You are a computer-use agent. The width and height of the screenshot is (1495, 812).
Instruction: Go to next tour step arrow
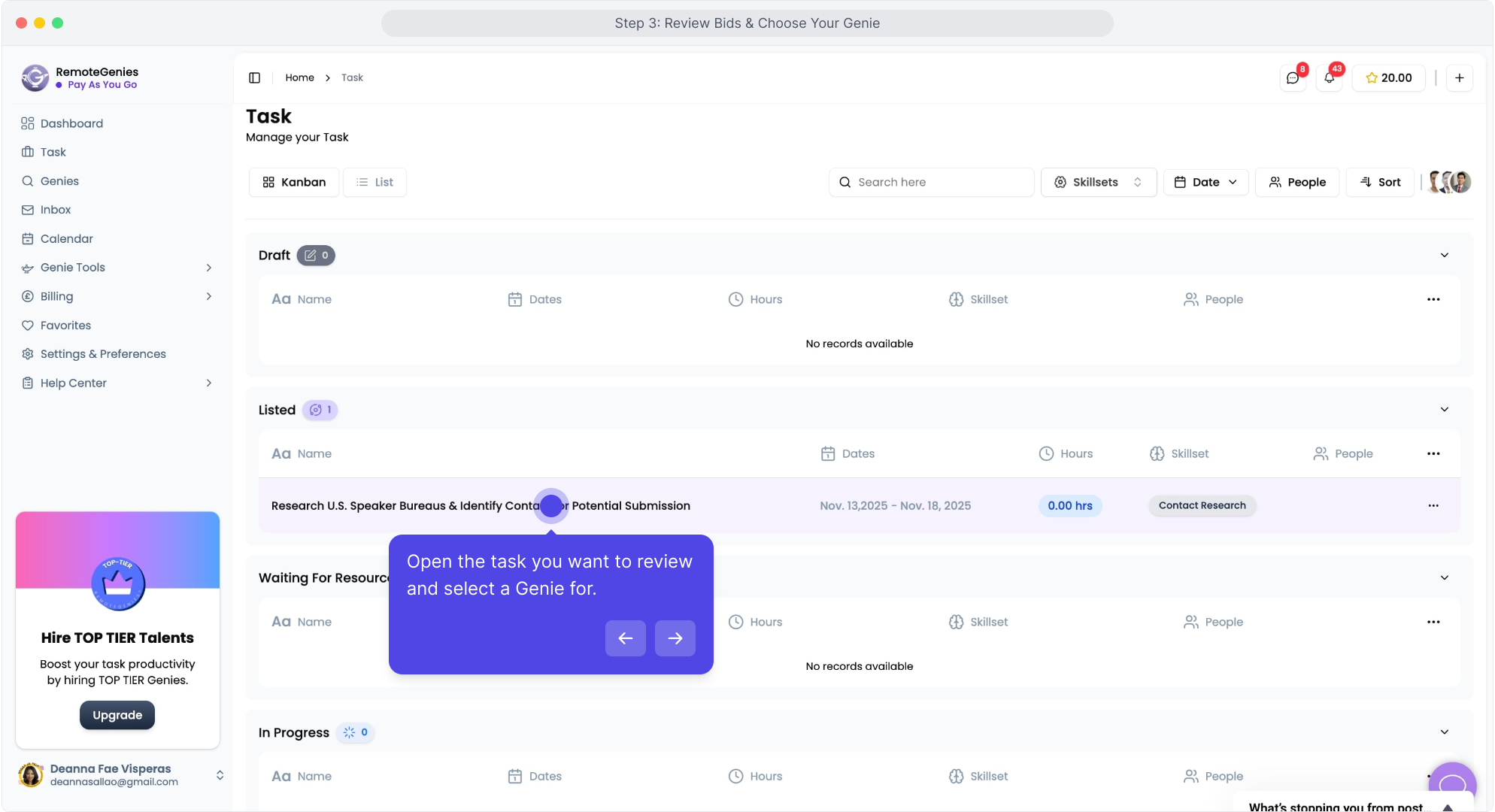[x=675, y=638]
